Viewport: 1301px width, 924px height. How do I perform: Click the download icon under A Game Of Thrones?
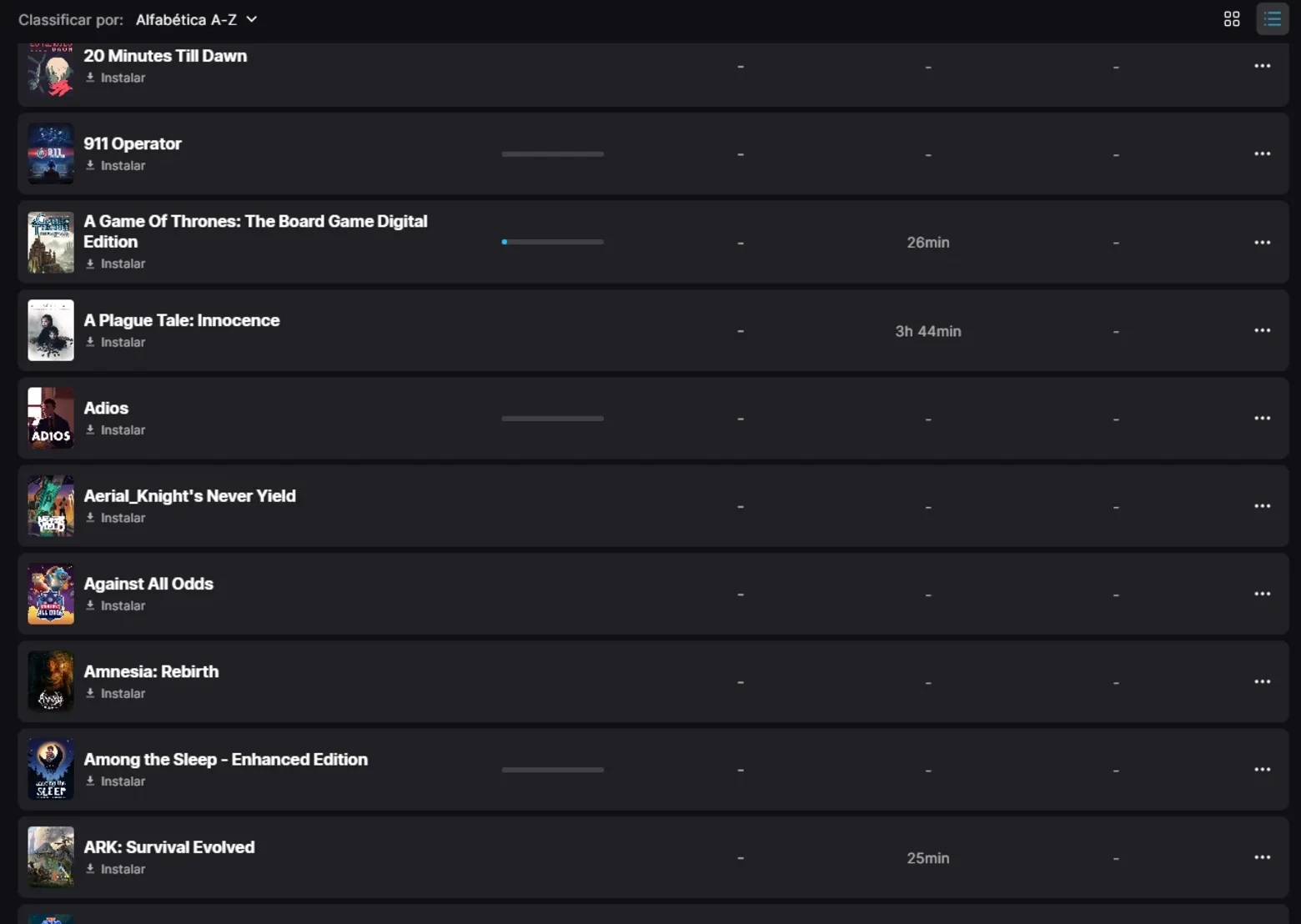[90, 264]
